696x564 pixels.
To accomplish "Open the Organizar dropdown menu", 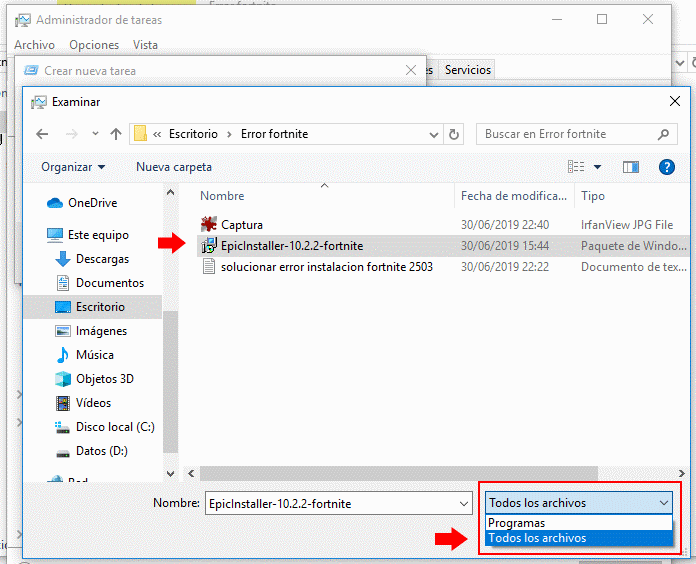I will click(73, 167).
